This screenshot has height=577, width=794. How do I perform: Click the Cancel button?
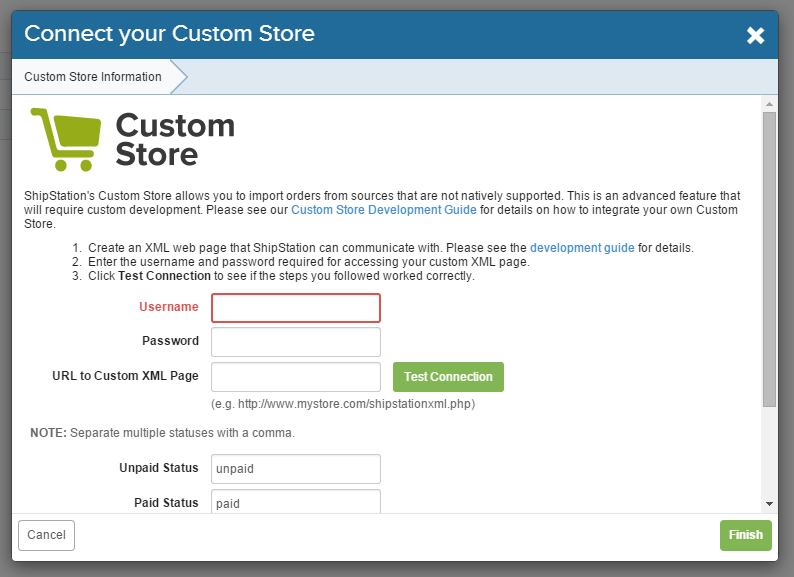coord(47,535)
